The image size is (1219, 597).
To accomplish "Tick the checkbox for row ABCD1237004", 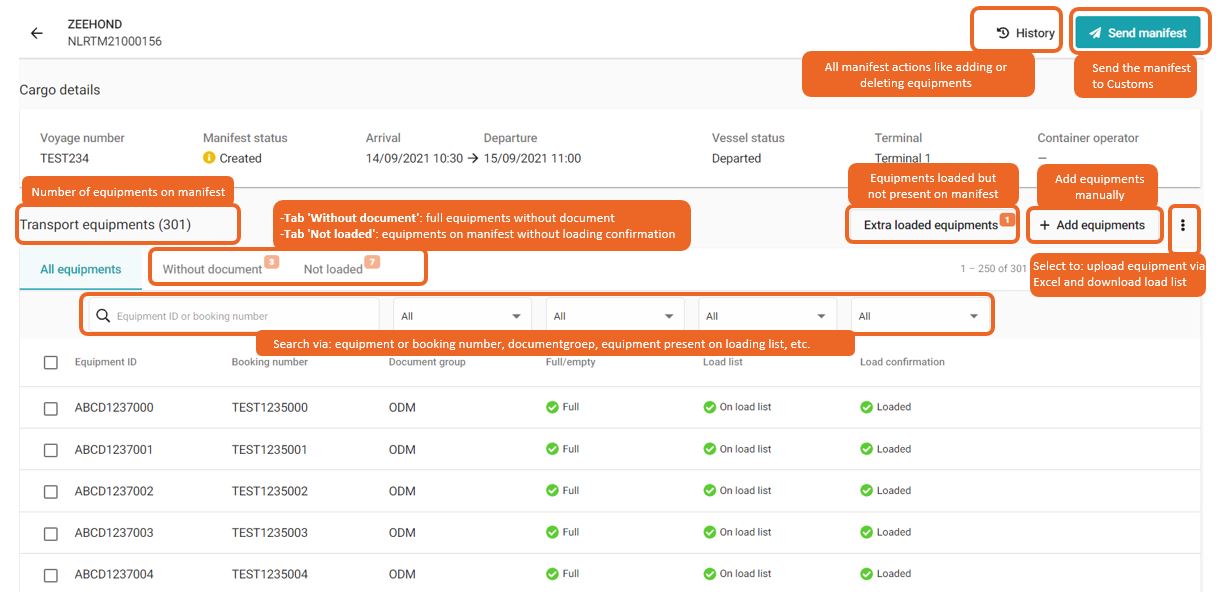I will (49, 573).
